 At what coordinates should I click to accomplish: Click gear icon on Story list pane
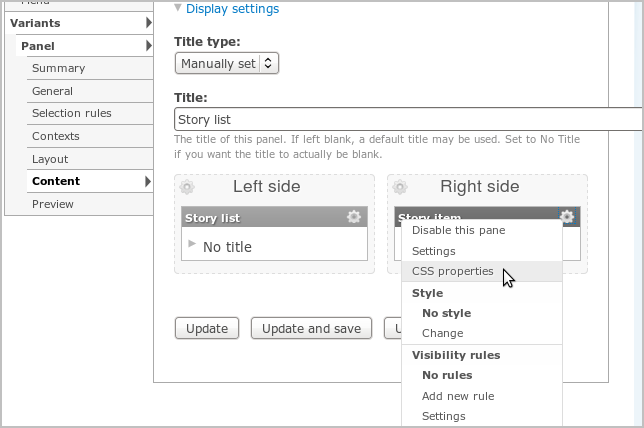tap(353, 217)
